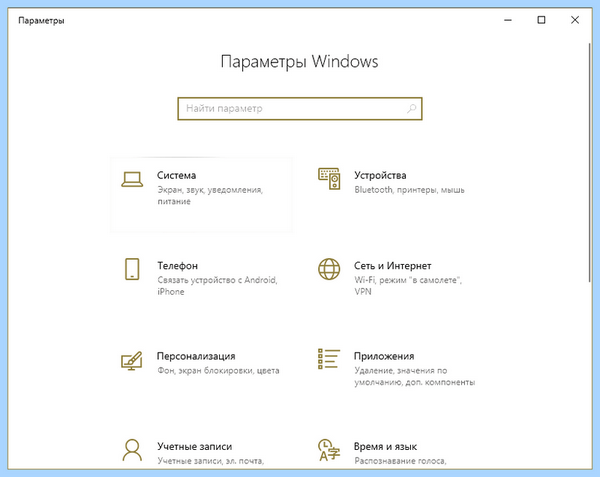Image resolution: width=600 pixels, height=477 pixels.
Task: Select the Учетные записи heading
Action: [194, 446]
